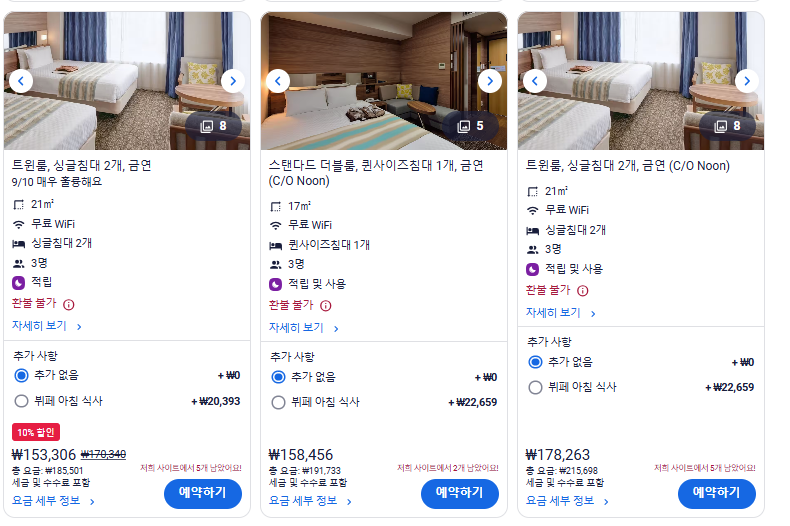
Task: Open photo gallery with 5 images
Action: [x=471, y=126]
